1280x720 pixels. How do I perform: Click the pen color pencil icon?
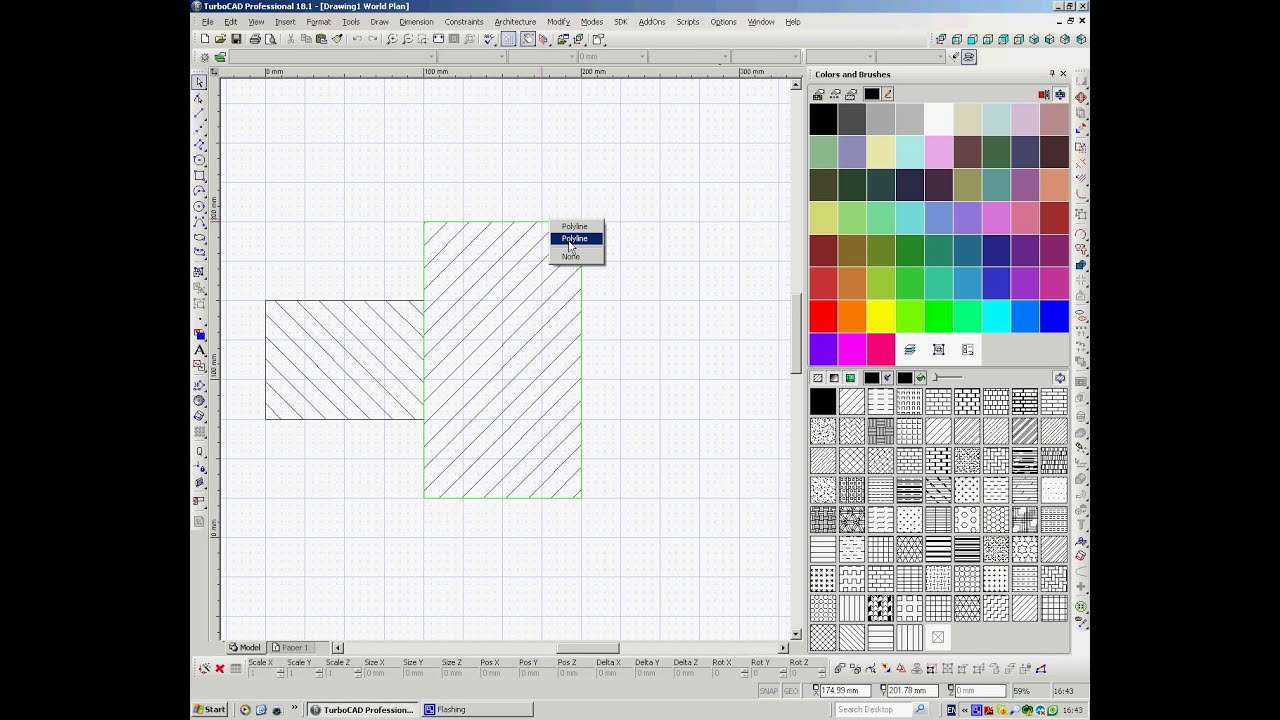point(887,94)
